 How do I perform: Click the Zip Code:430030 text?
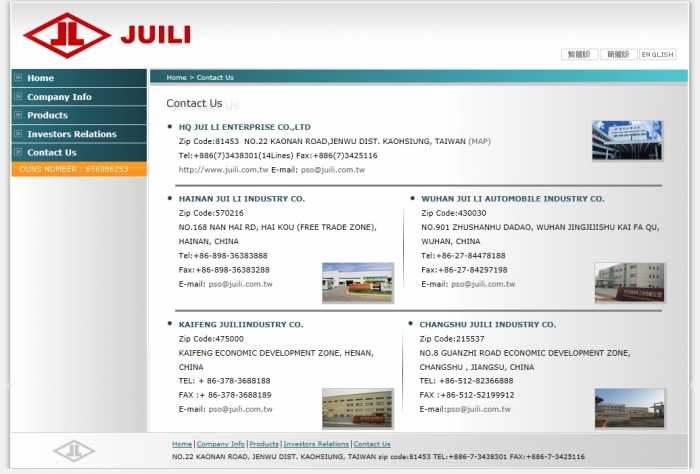(x=454, y=213)
